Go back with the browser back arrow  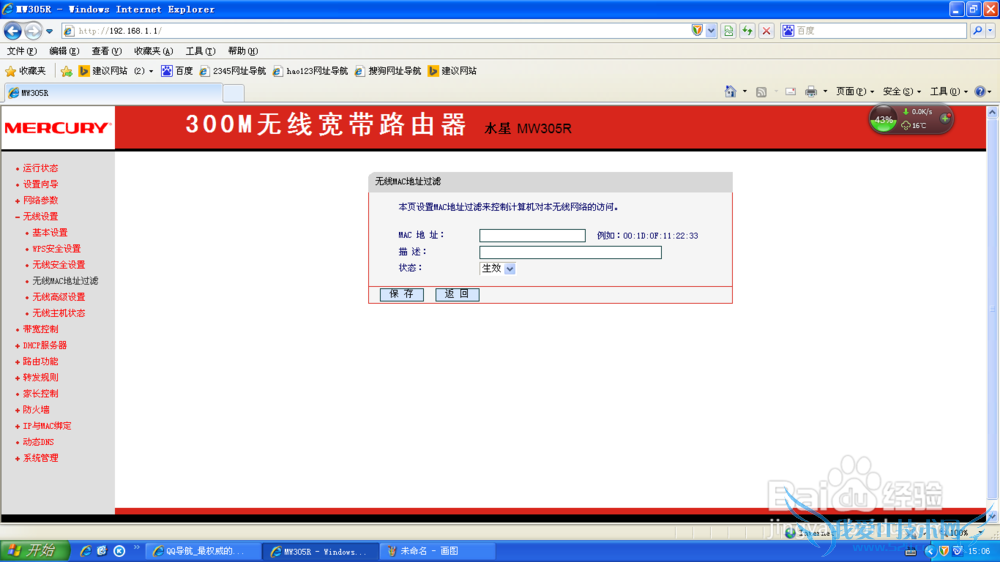pyautogui.click(x=13, y=31)
